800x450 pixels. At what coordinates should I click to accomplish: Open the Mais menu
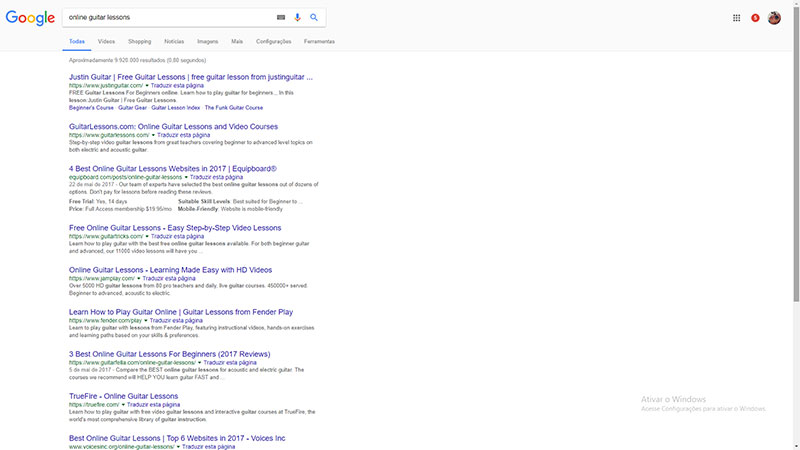pos(237,41)
